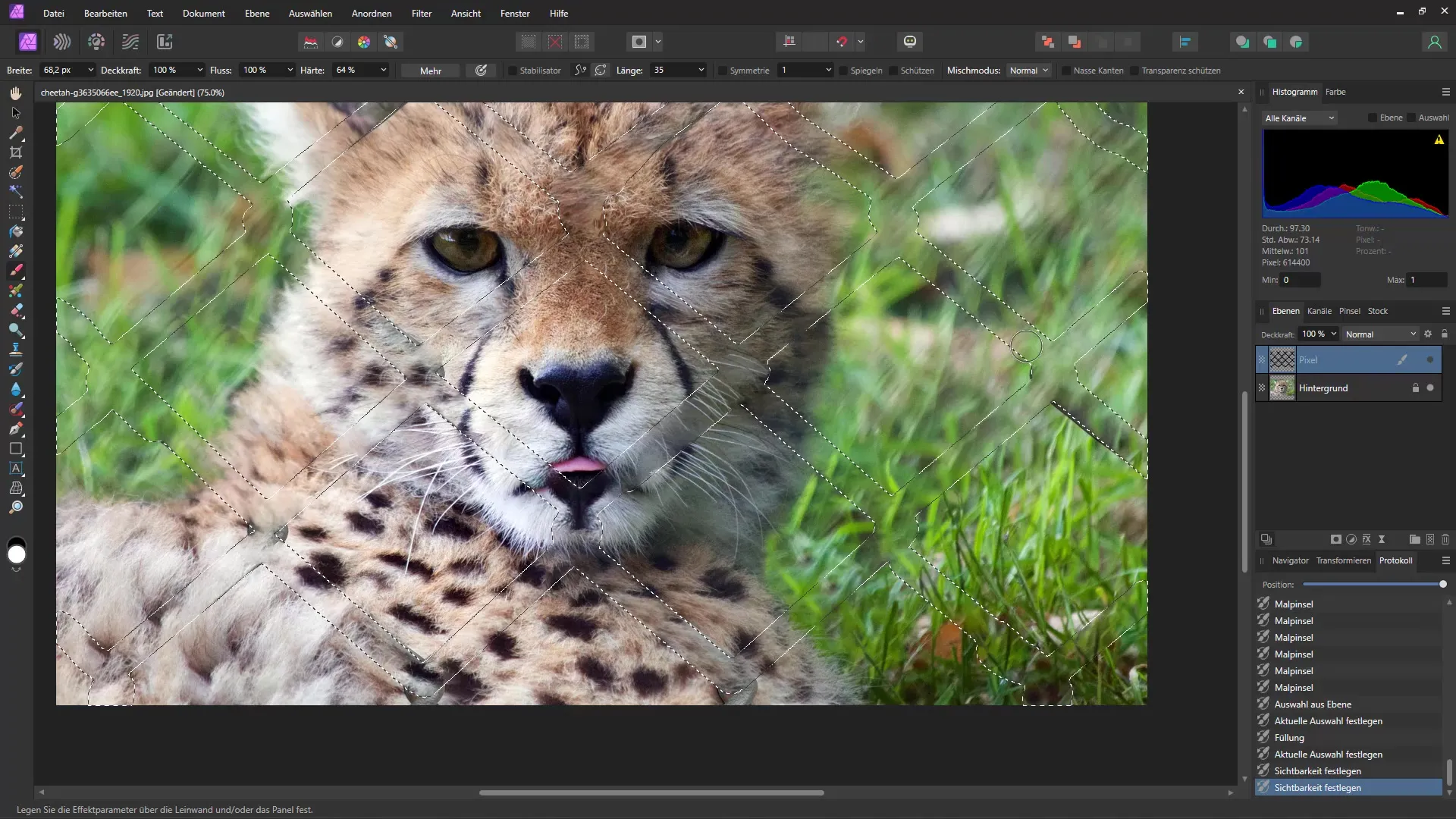This screenshot has width=1456, height=819.
Task: Apply Auto Colors from toolbar
Action: (364, 42)
